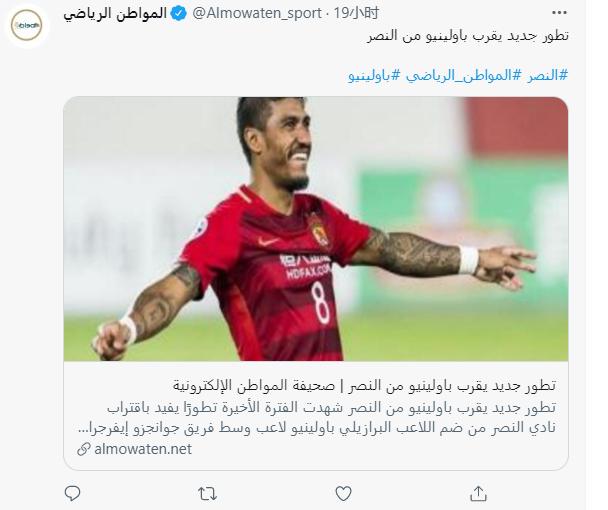Open the @Almowaten_sport handle
Viewport: 608px width, 510px height.
point(257,14)
